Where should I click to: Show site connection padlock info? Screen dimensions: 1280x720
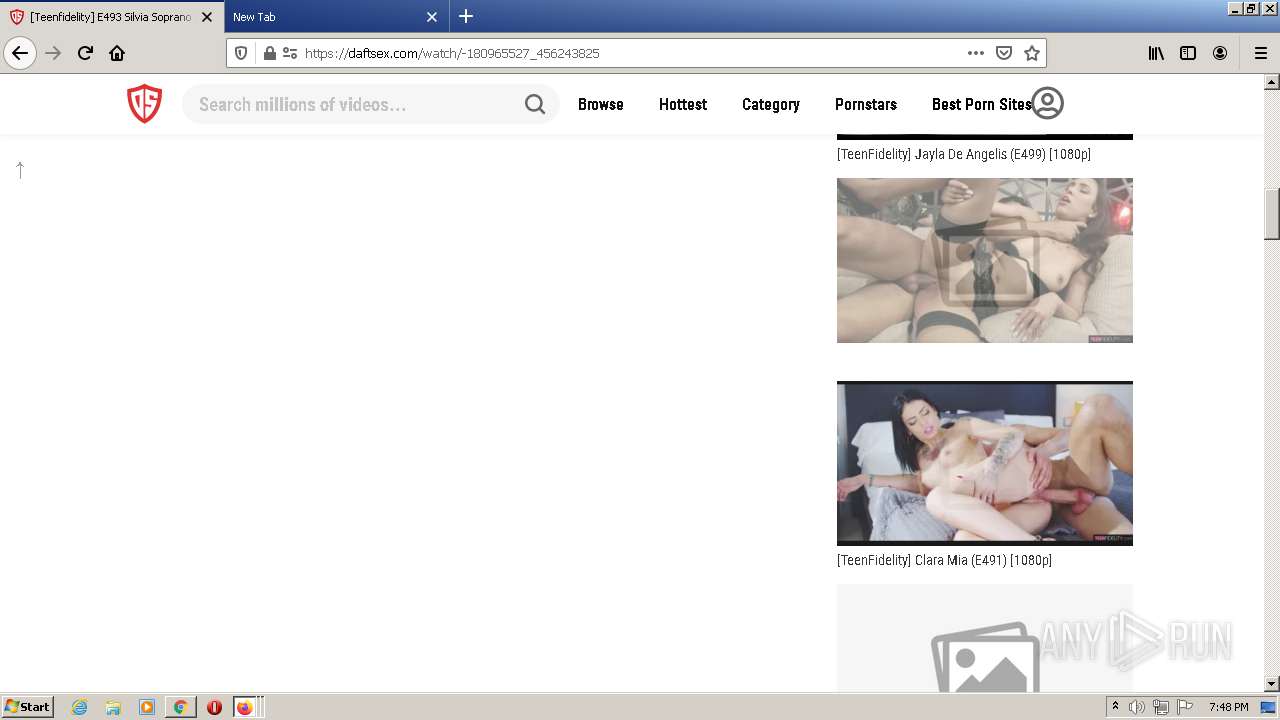(269, 53)
